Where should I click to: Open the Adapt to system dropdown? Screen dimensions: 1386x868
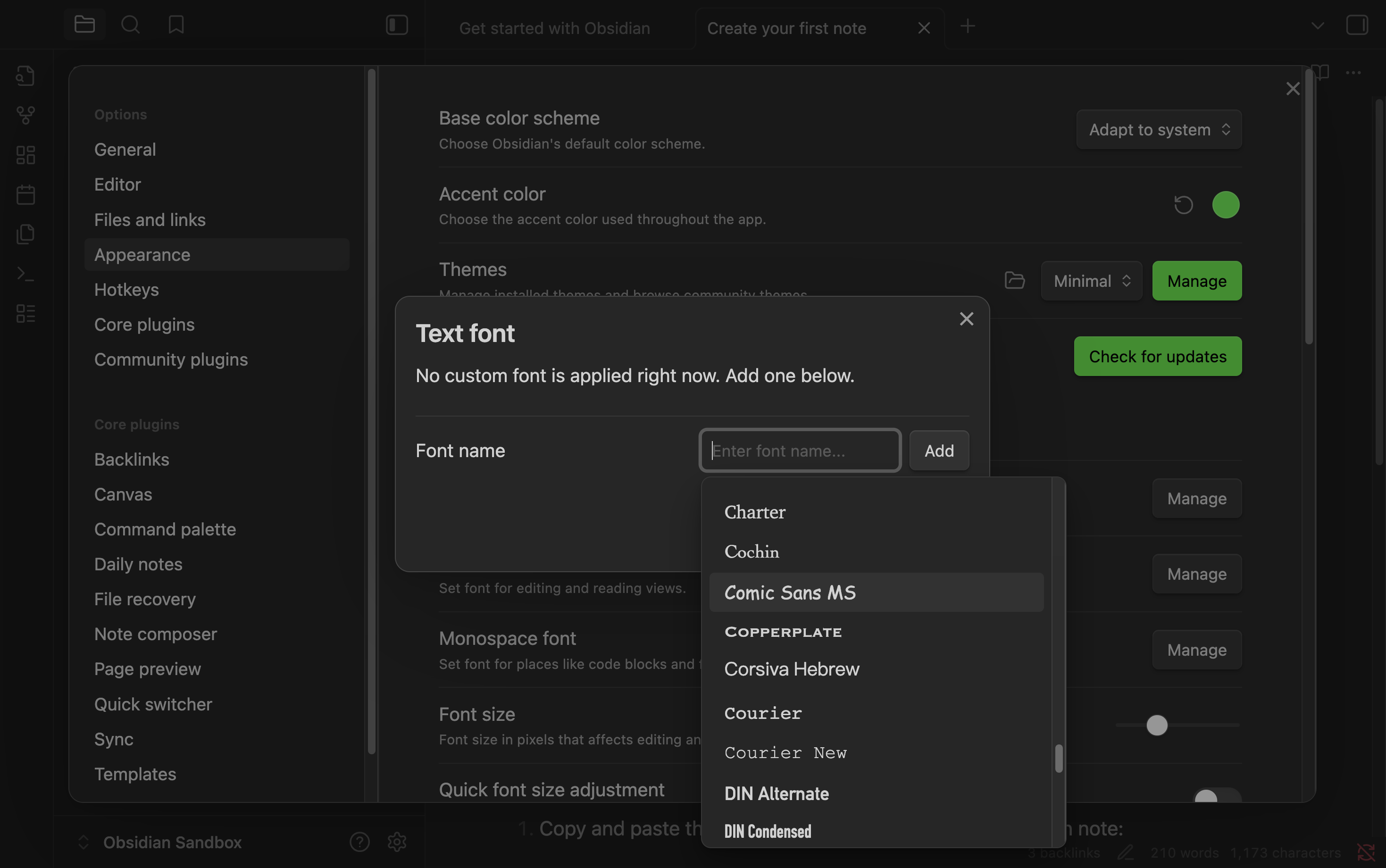tap(1159, 130)
